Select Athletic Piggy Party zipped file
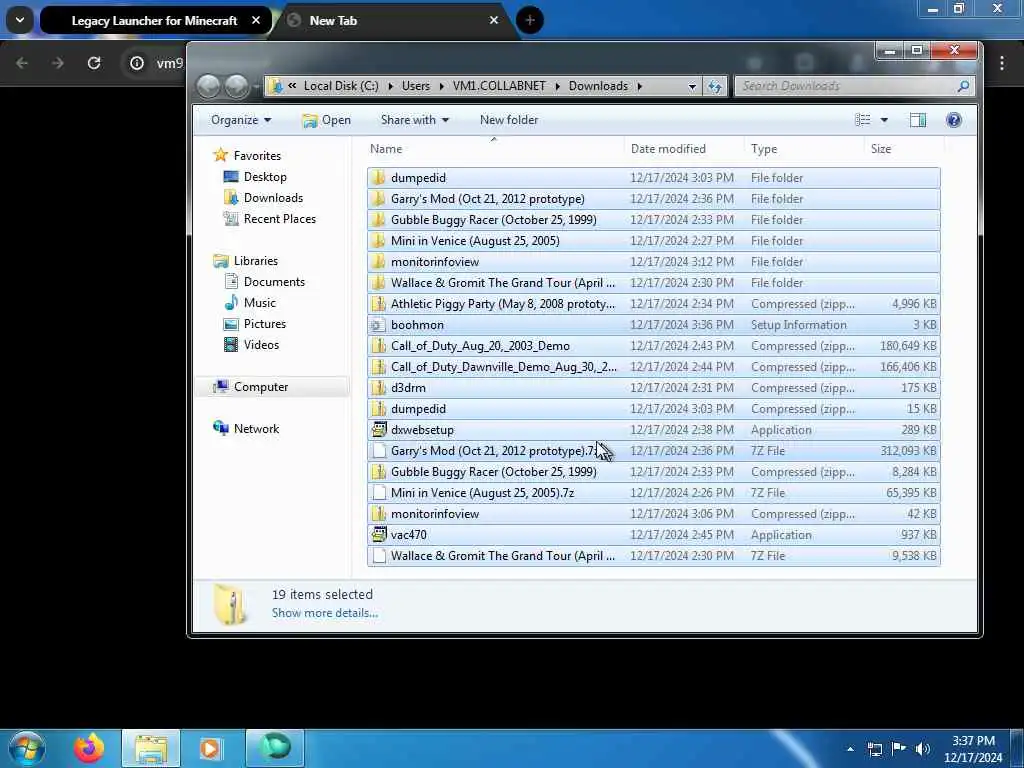Viewport: 1024px width, 768px height. (654, 304)
